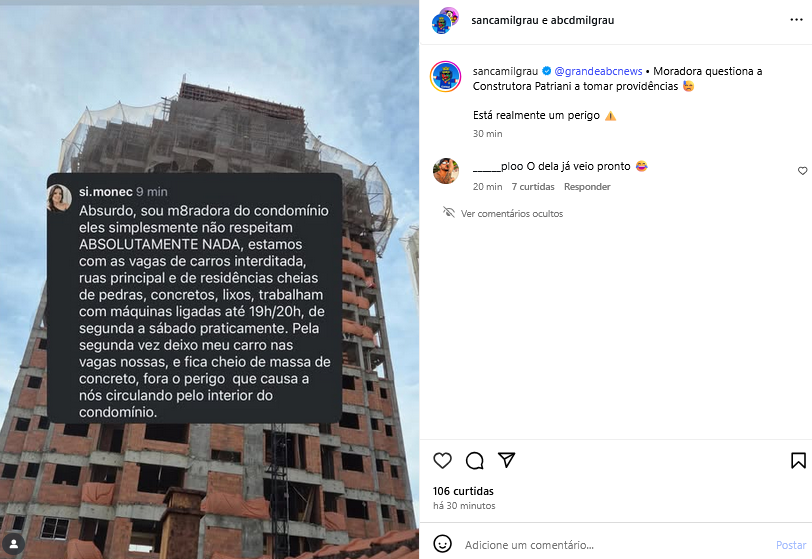Screen dimensions: 812x559
Task: Like the _____ploo comment heart
Action: pyautogui.click(x=802, y=171)
